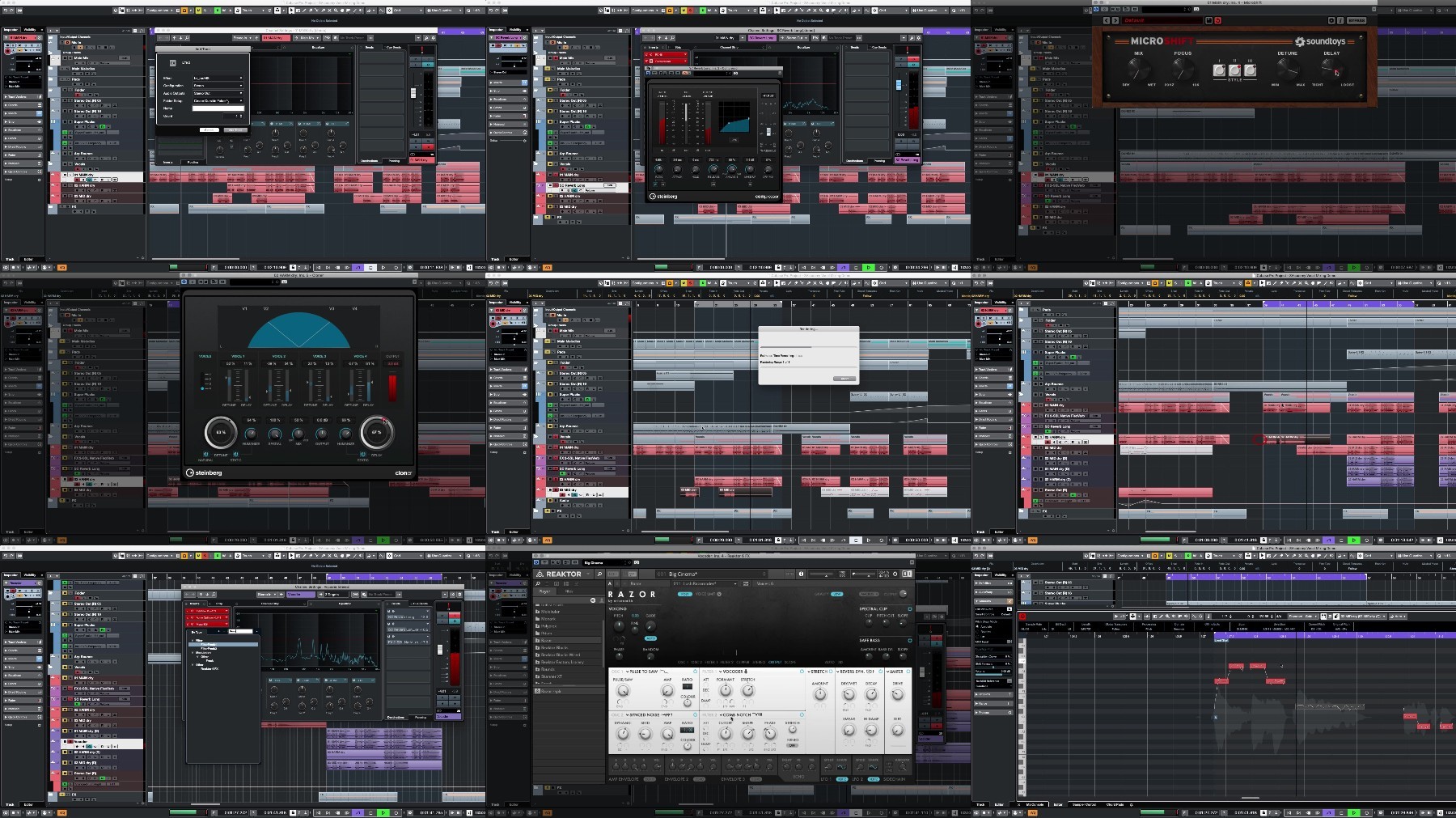1456x818 pixels.
Task: Click the red reset icon in MicroShift
Action: click(1217, 20)
